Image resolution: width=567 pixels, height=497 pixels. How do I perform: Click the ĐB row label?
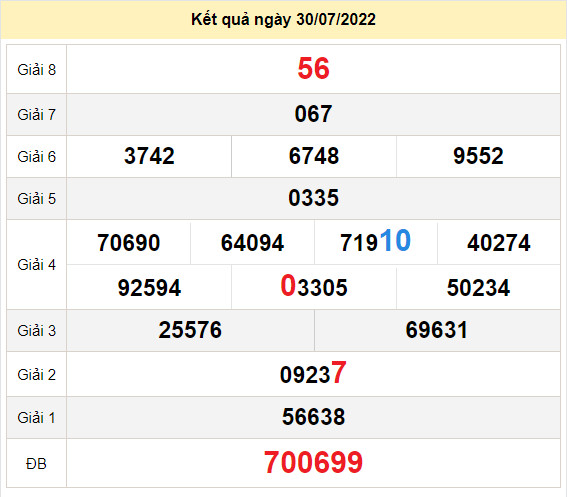coord(36,464)
